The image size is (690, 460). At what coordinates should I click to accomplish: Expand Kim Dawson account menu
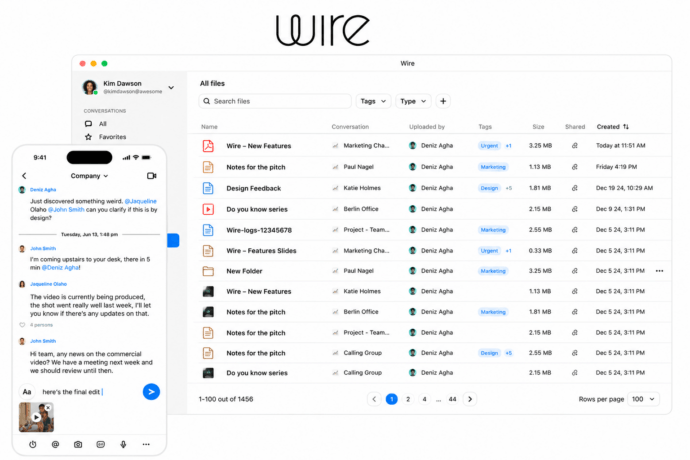[x=171, y=88]
